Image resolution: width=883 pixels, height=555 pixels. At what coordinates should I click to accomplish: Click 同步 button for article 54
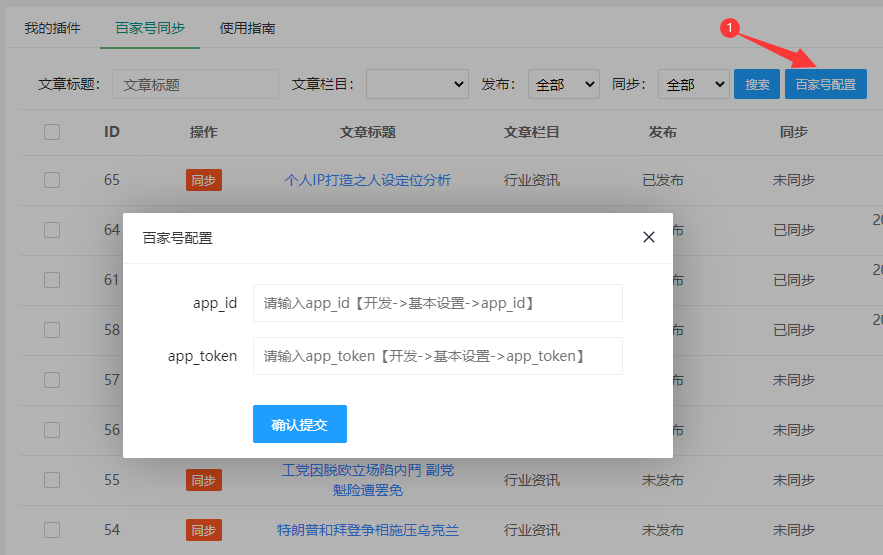[204, 530]
